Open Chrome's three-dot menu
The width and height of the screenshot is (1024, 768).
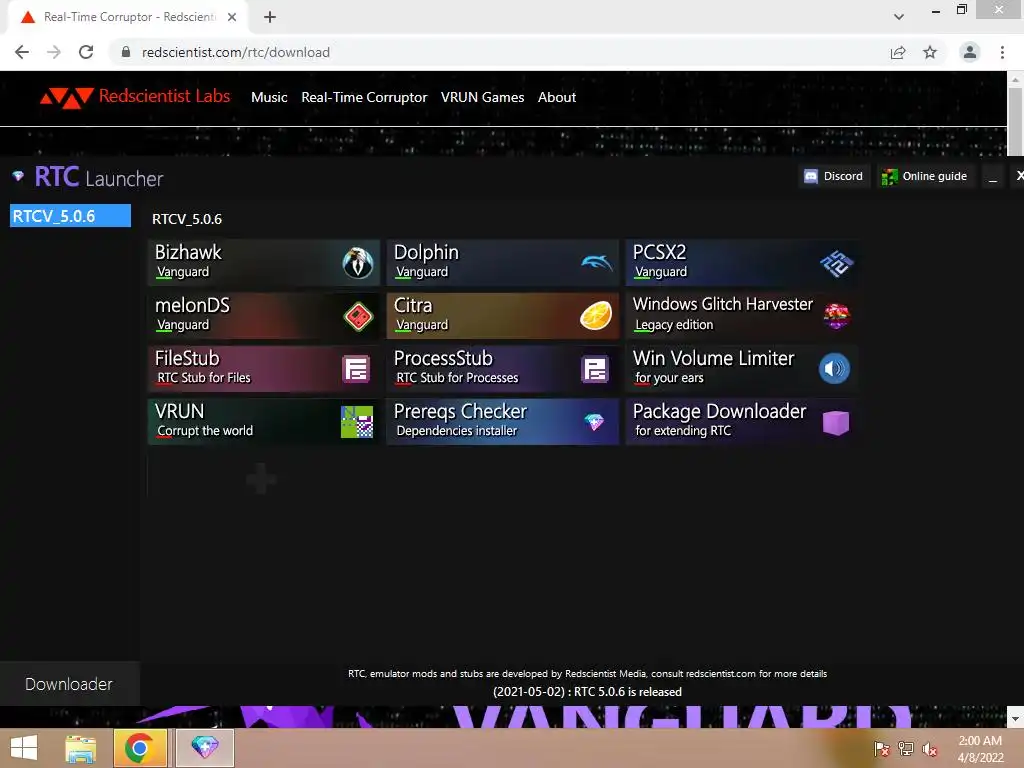coord(1002,52)
